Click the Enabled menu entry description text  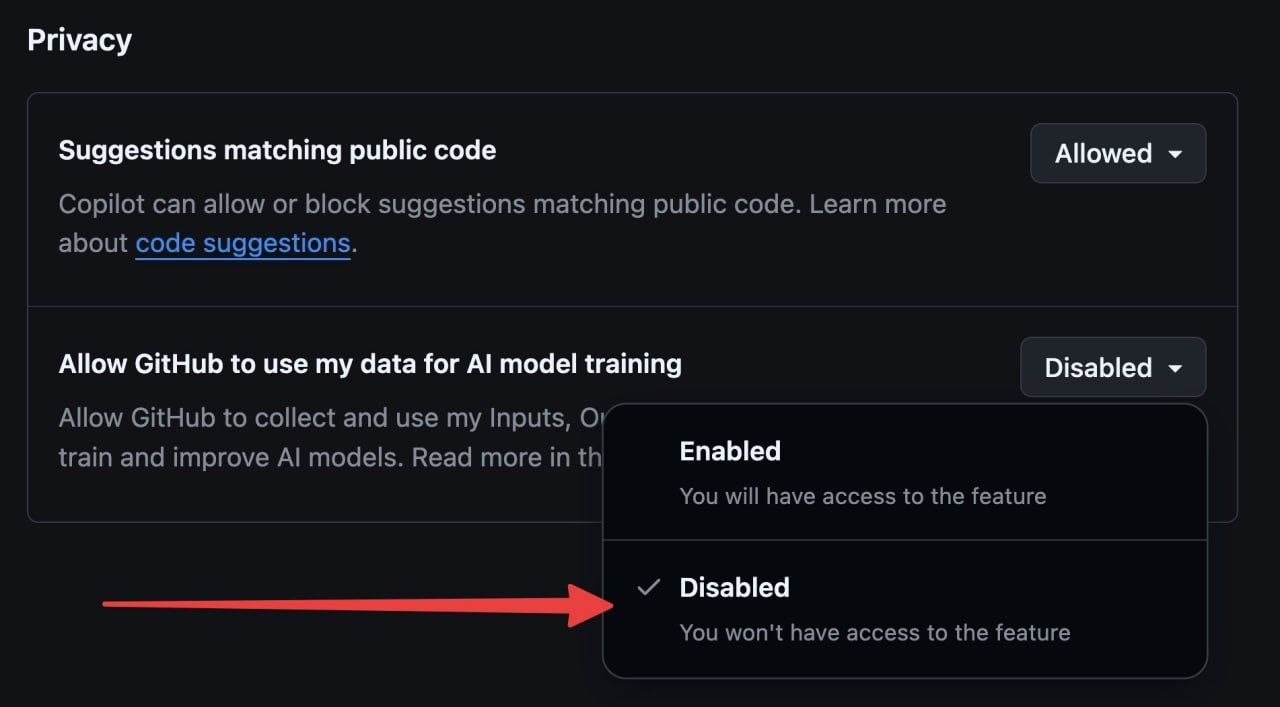[862, 496]
